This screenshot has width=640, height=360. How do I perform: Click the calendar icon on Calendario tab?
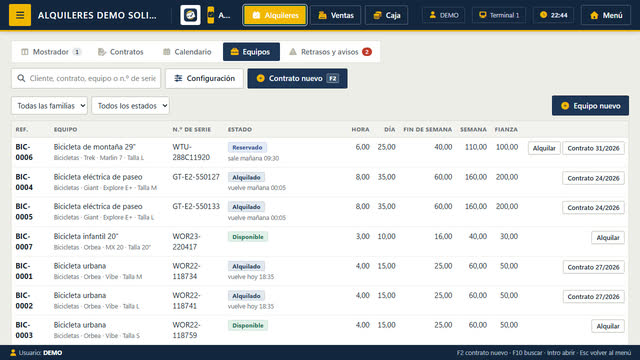(x=167, y=52)
